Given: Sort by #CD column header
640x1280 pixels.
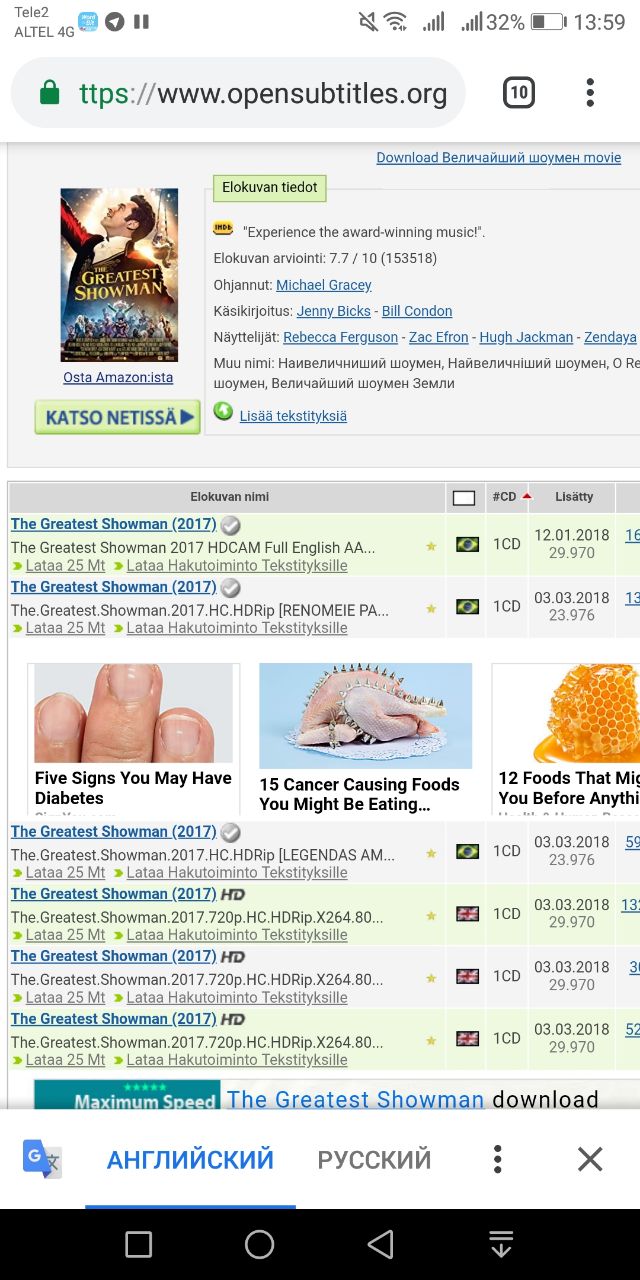Looking at the screenshot, I should [504, 497].
